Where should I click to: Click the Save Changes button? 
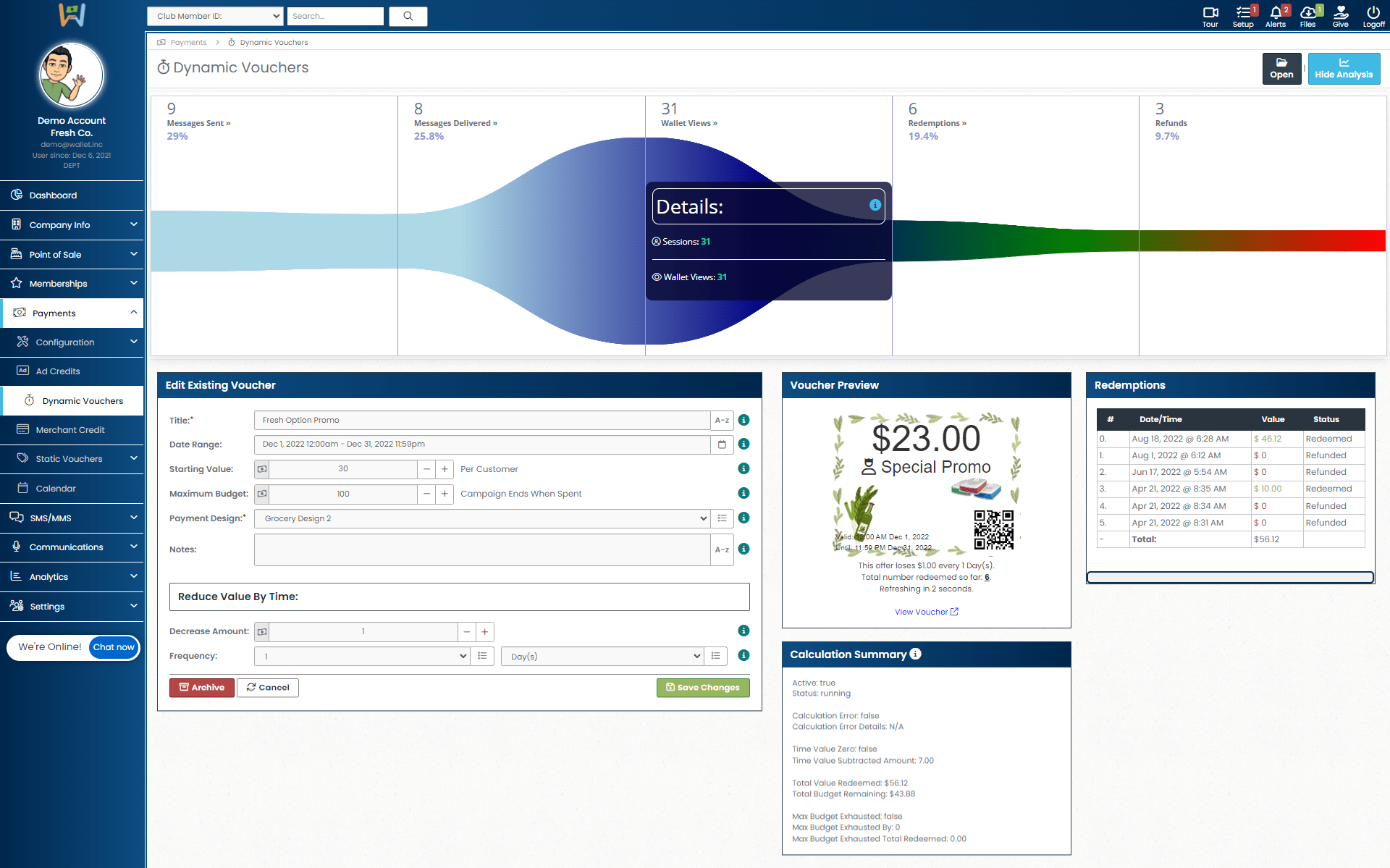[x=702, y=687]
